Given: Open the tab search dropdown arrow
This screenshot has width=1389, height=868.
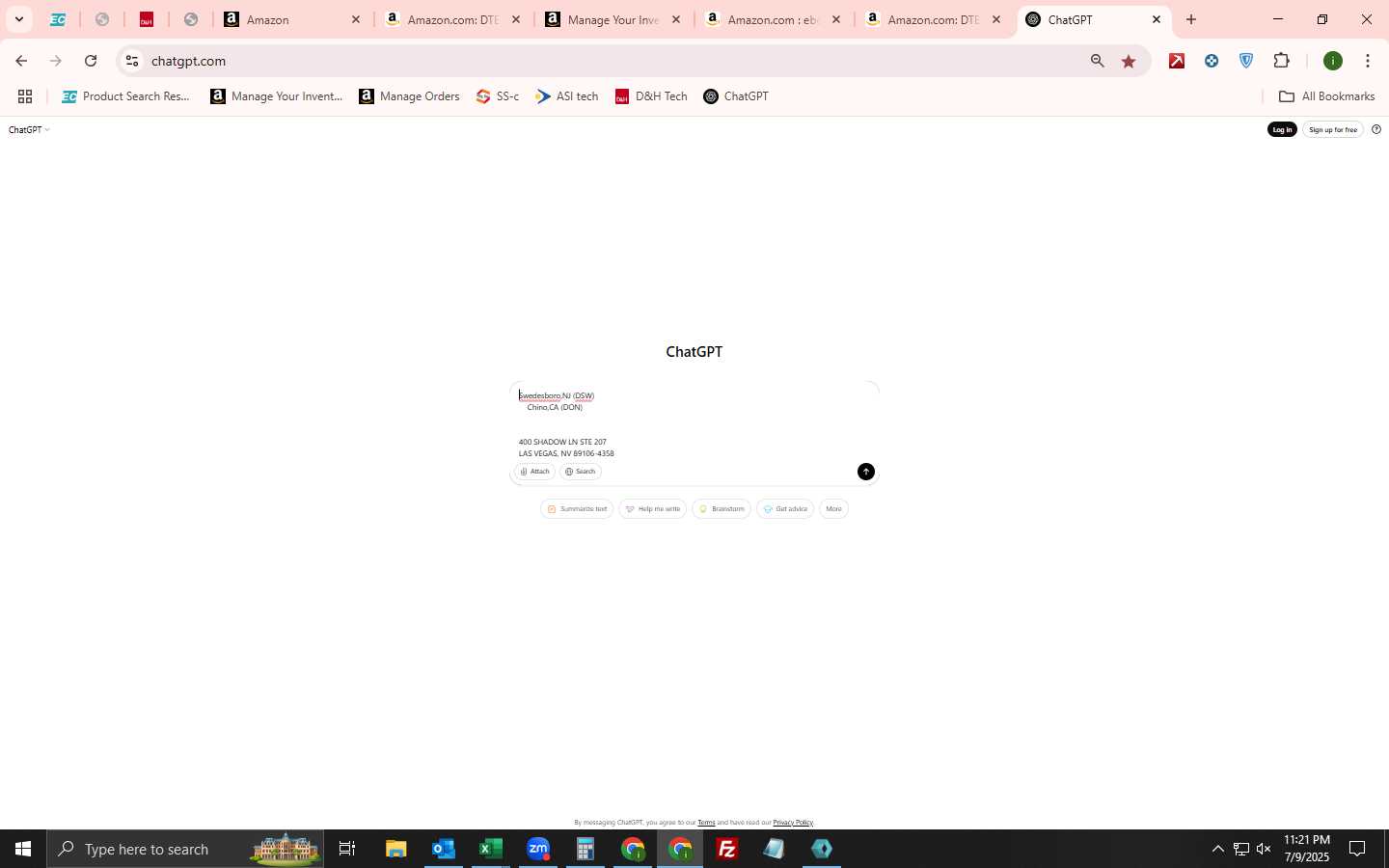Looking at the screenshot, I should coord(19,19).
